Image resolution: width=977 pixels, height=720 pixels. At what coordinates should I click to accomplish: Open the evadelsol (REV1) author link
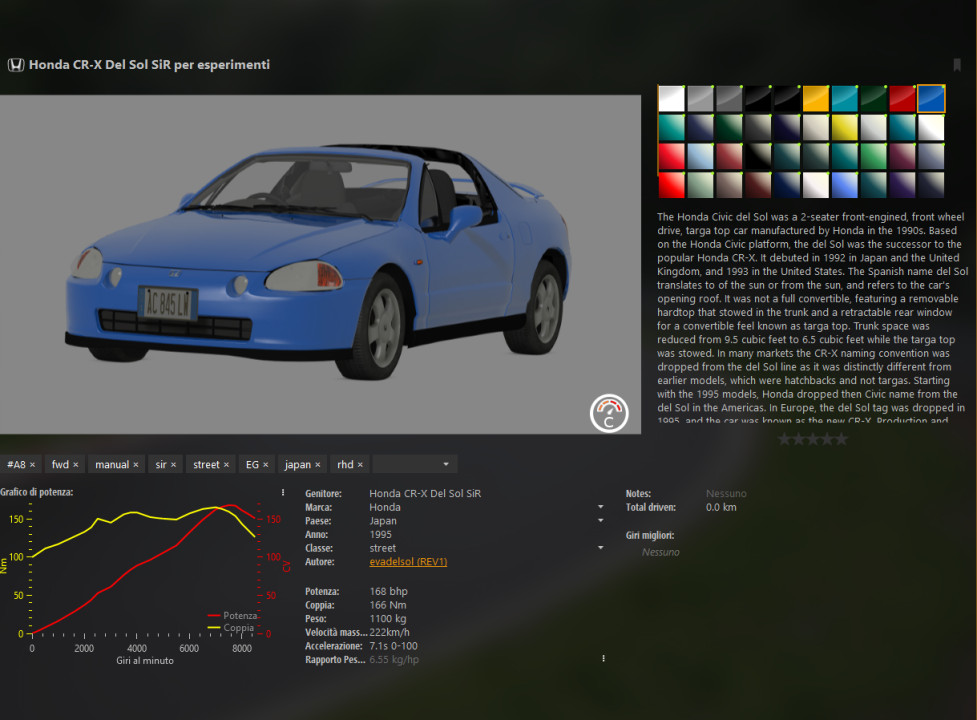click(408, 562)
